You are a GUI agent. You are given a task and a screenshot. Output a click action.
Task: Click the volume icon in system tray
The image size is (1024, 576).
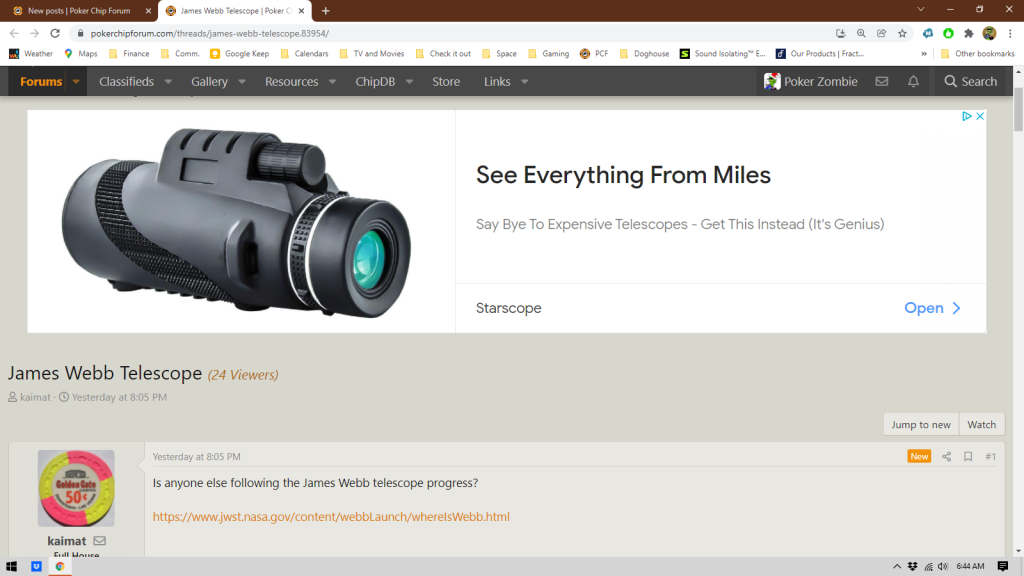(x=943, y=566)
